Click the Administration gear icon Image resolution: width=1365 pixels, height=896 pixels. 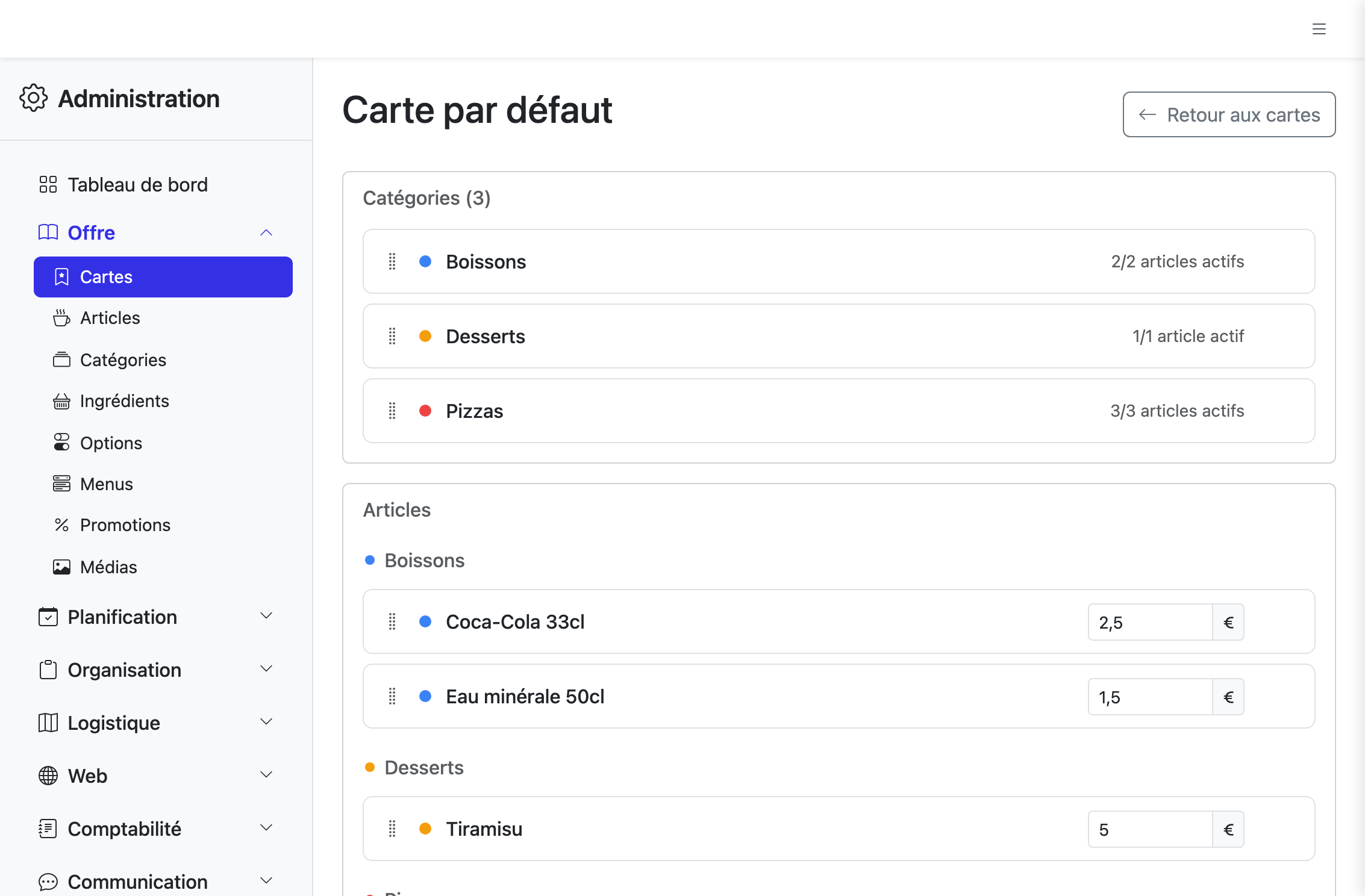(33, 98)
